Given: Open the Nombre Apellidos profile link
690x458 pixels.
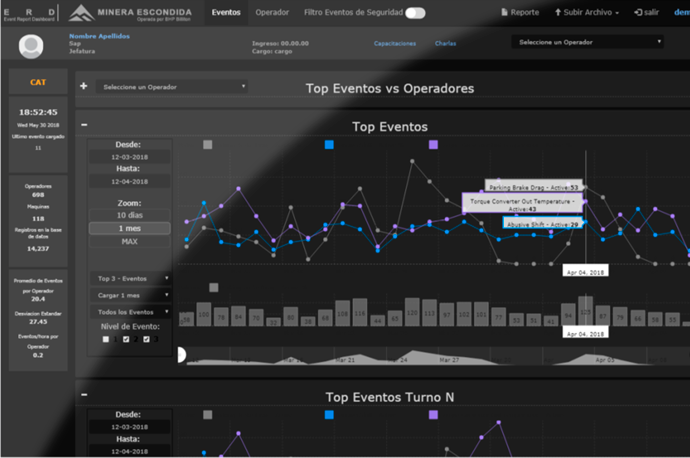Looking at the screenshot, I should [x=99, y=36].
